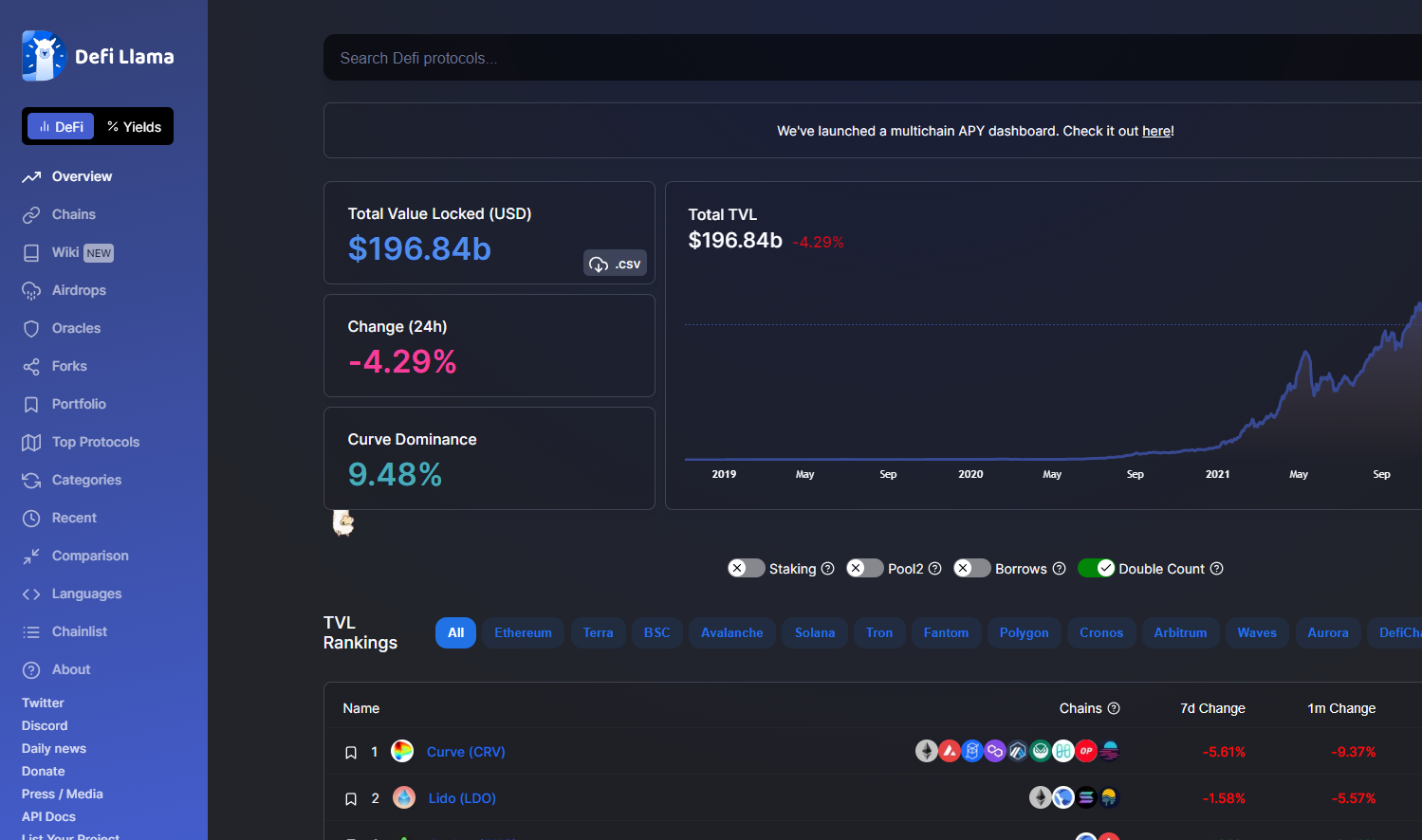
Task: Click the About question mark icon
Action: [x=31, y=669]
